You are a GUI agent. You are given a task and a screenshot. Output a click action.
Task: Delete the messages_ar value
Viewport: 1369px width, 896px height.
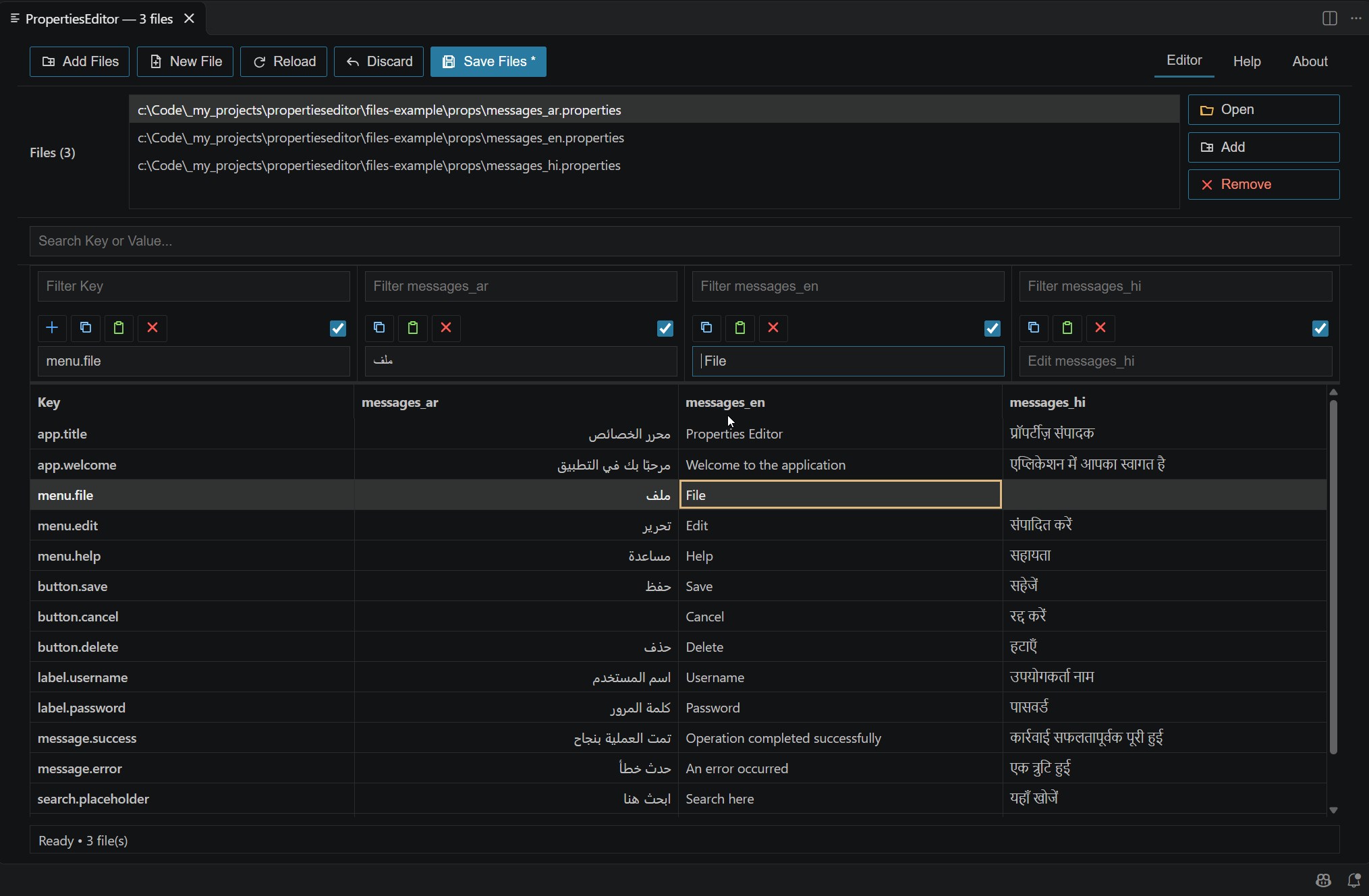coord(446,328)
